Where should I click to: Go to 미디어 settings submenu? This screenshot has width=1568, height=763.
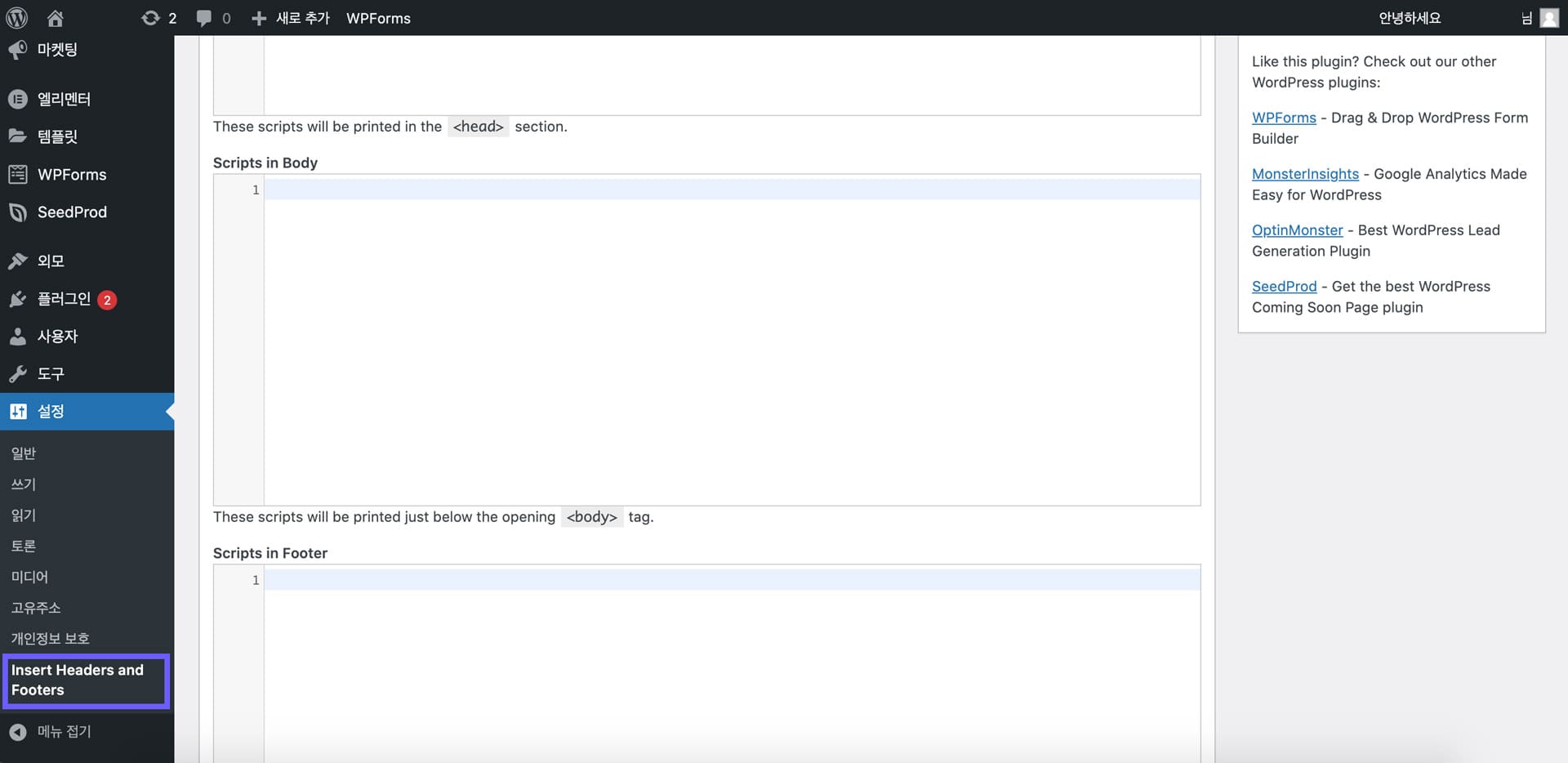tap(29, 577)
